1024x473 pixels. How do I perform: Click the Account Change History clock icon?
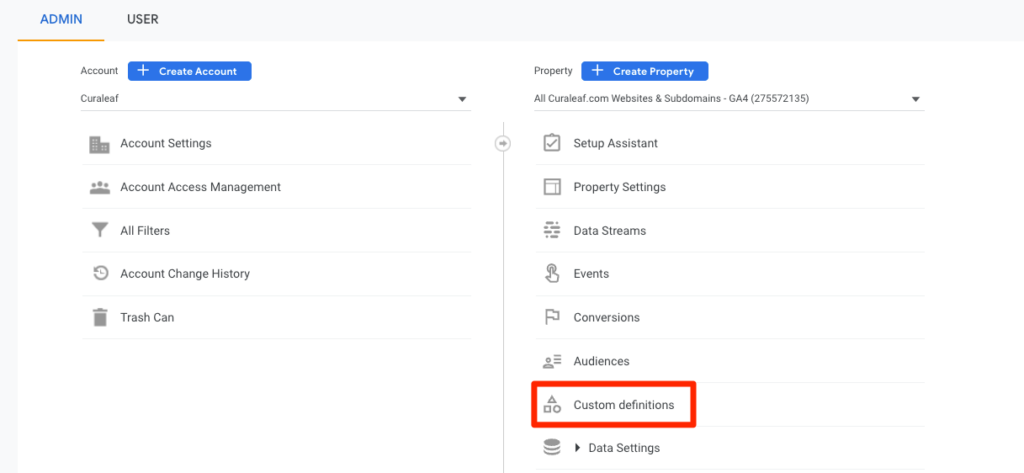tap(100, 274)
